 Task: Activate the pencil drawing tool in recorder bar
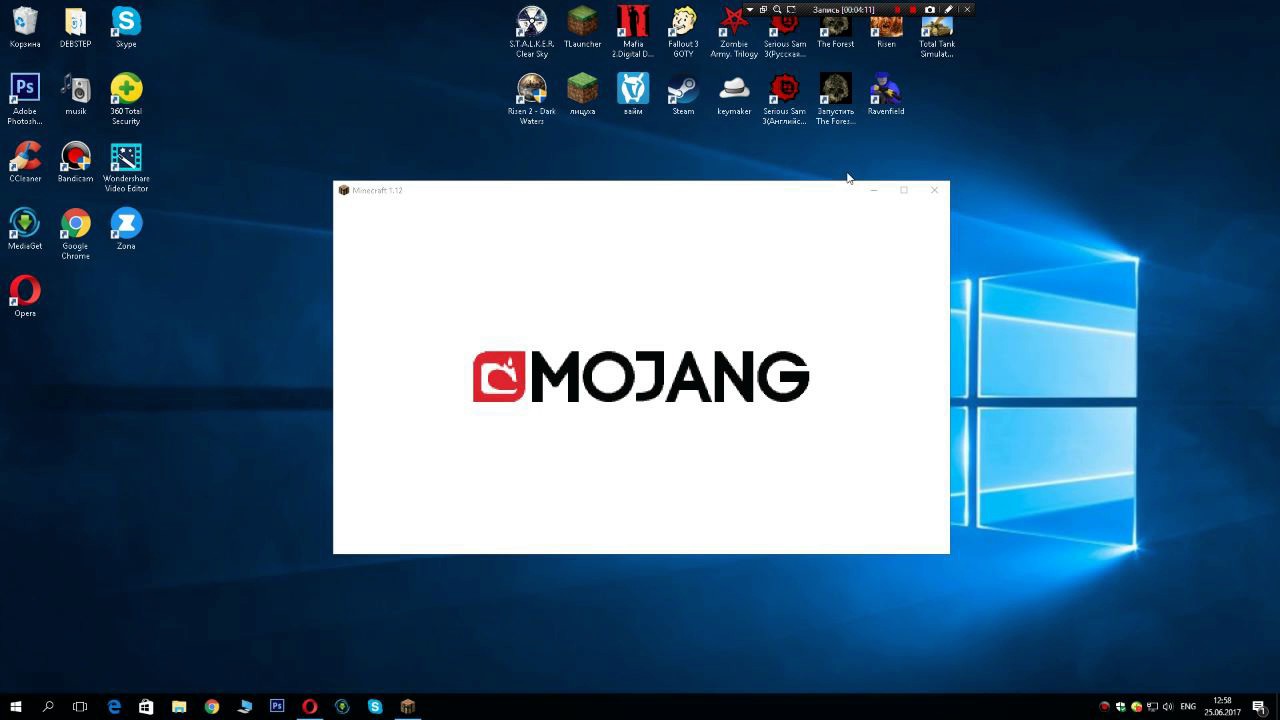click(x=949, y=10)
